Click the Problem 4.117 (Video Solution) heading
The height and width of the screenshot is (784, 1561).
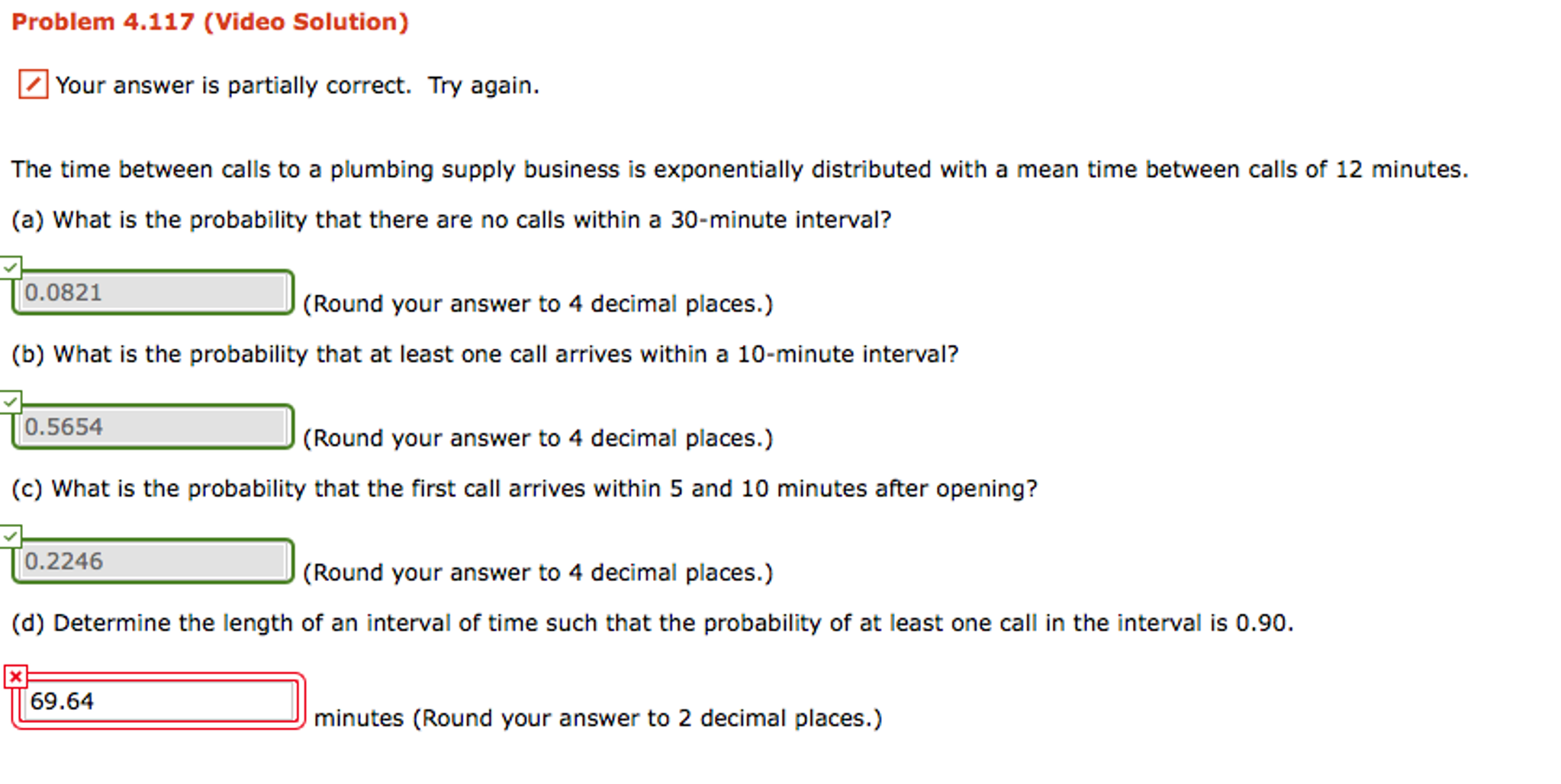click(210, 22)
